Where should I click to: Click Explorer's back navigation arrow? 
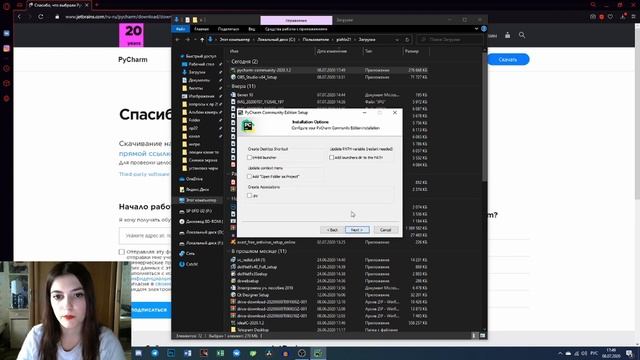click(x=178, y=40)
